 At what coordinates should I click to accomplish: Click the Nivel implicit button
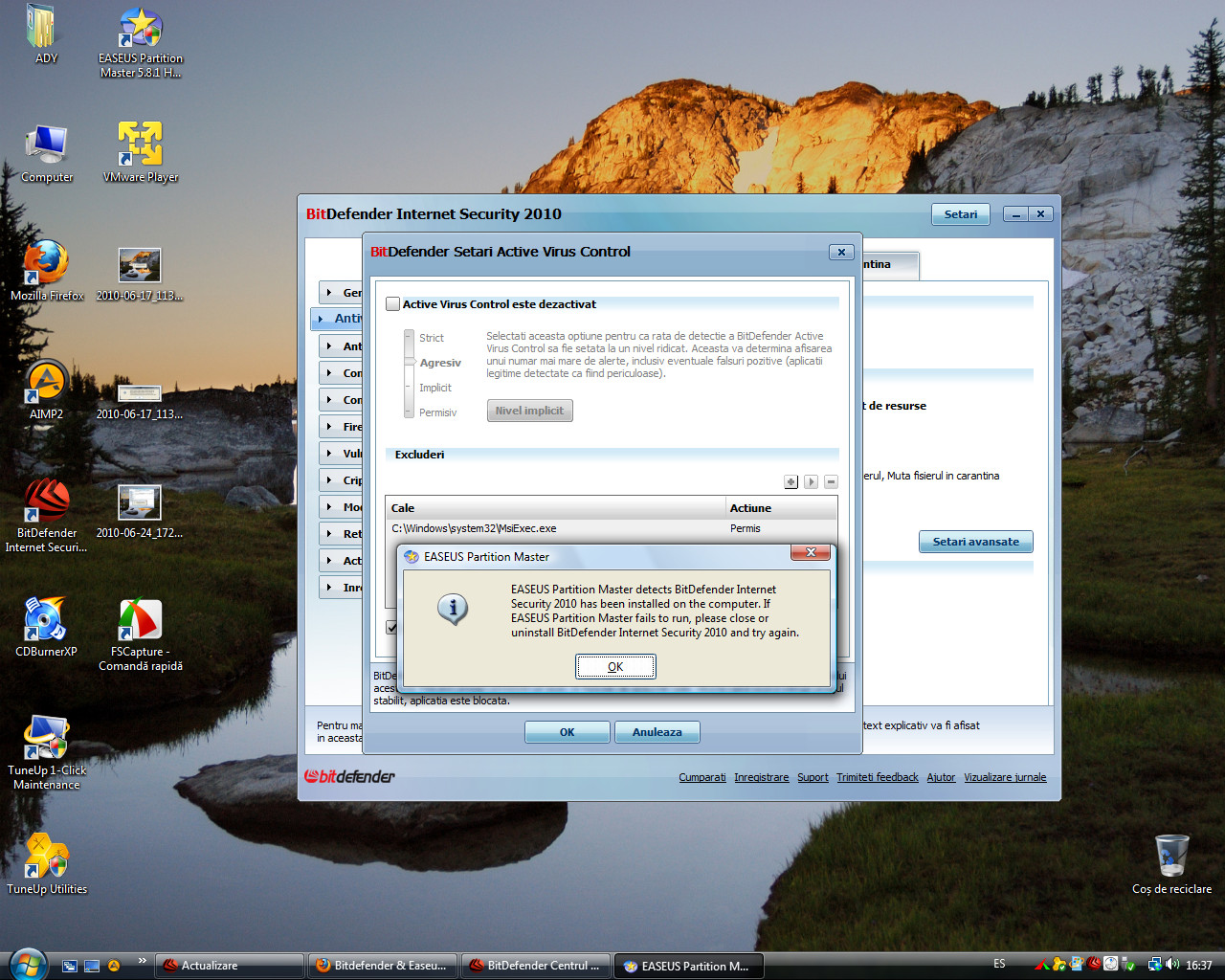click(529, 411)
